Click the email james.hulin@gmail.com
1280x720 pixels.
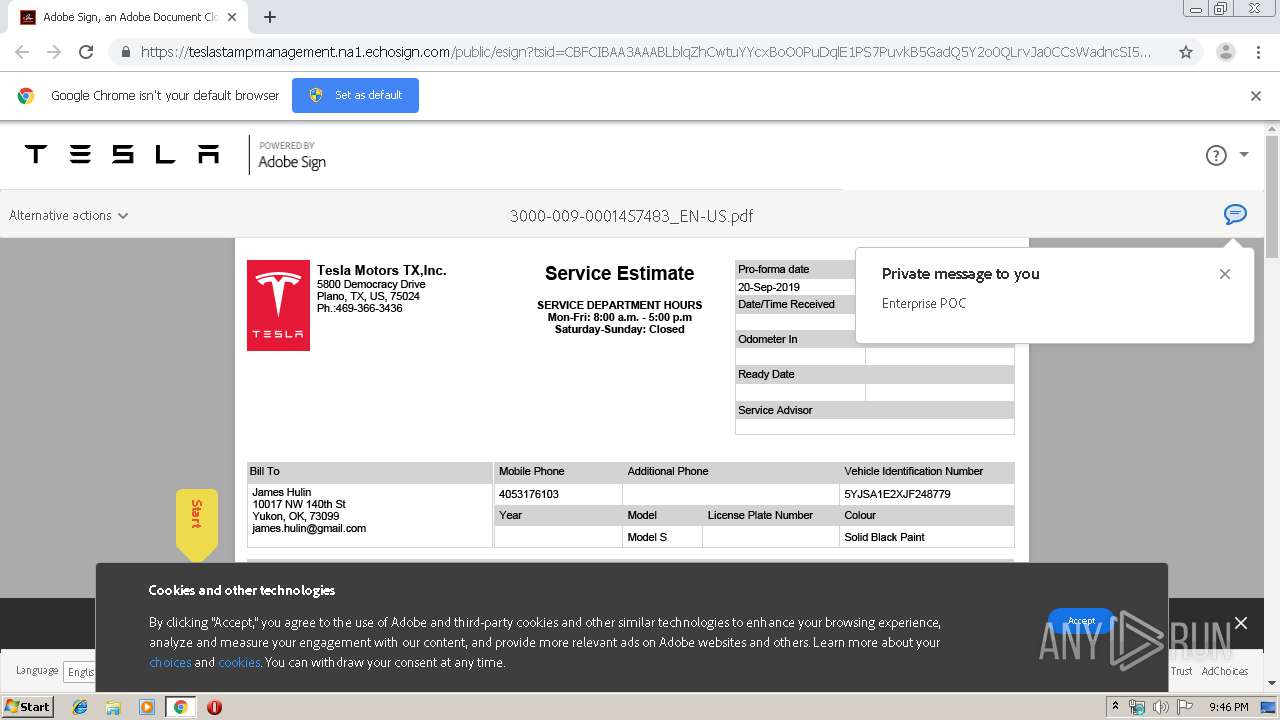(309, 528)
